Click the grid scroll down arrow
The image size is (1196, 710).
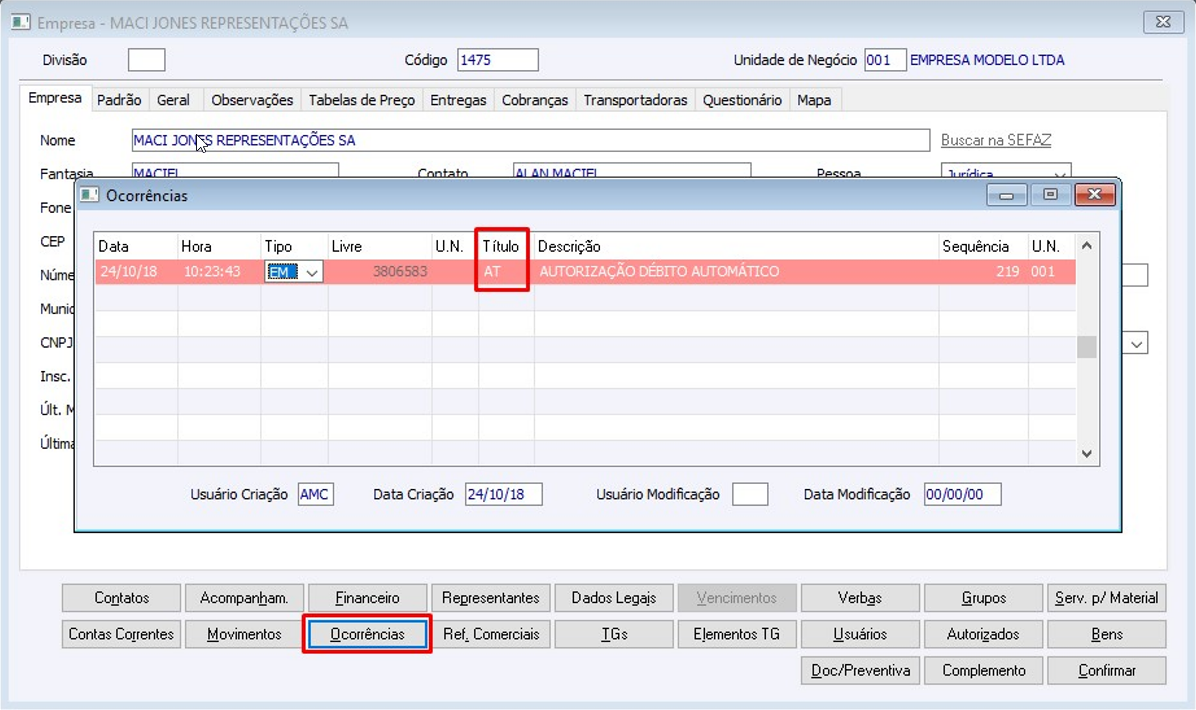[1087, 454]
